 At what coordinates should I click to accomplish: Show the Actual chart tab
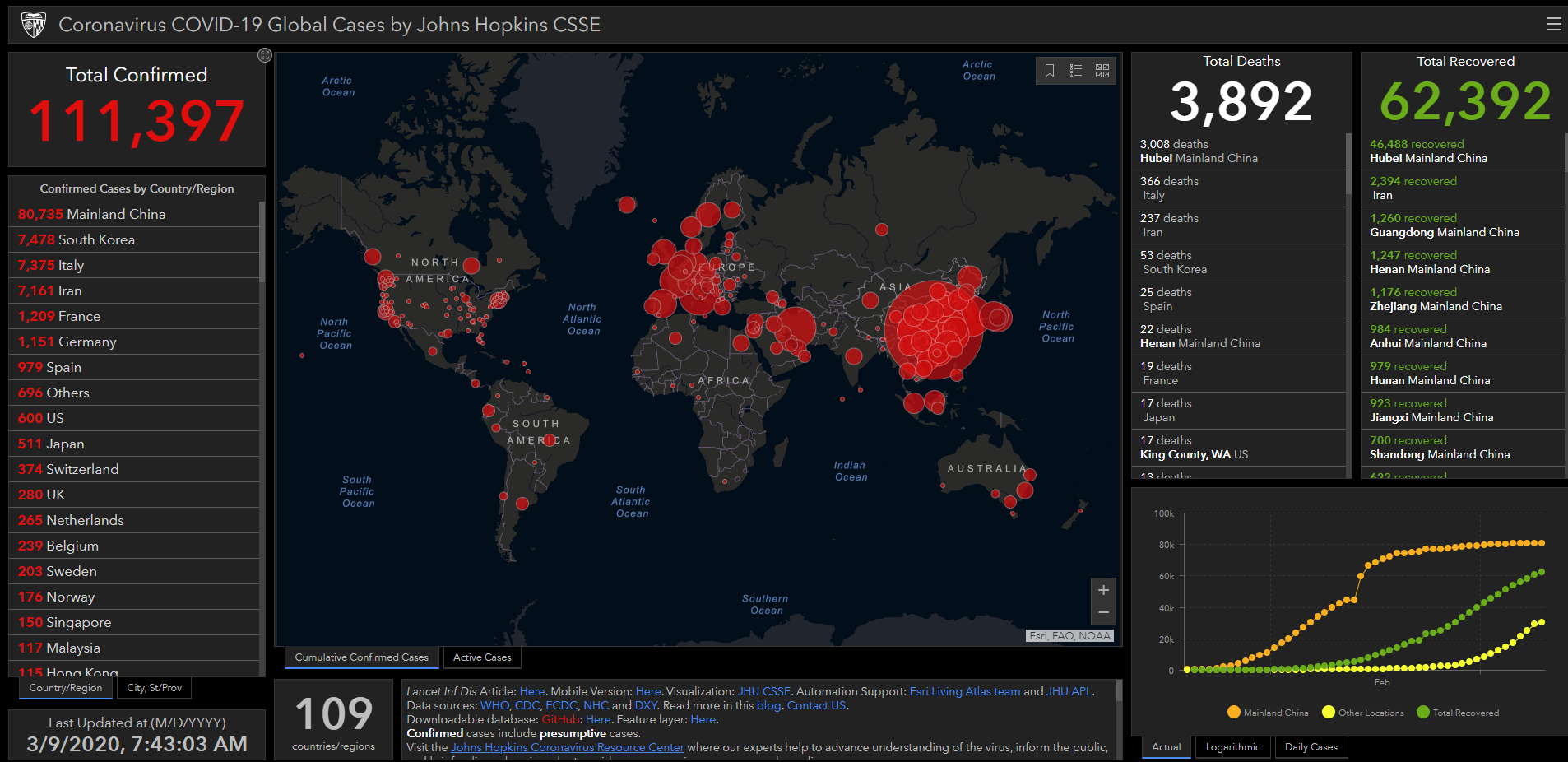[x=1166, y=747]
